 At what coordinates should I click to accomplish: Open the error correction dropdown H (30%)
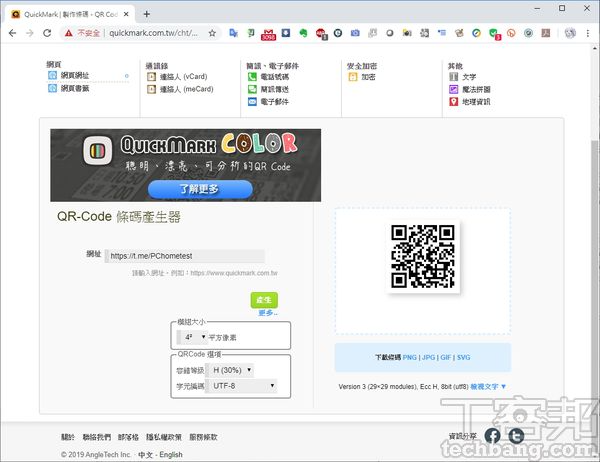(230, 370)
